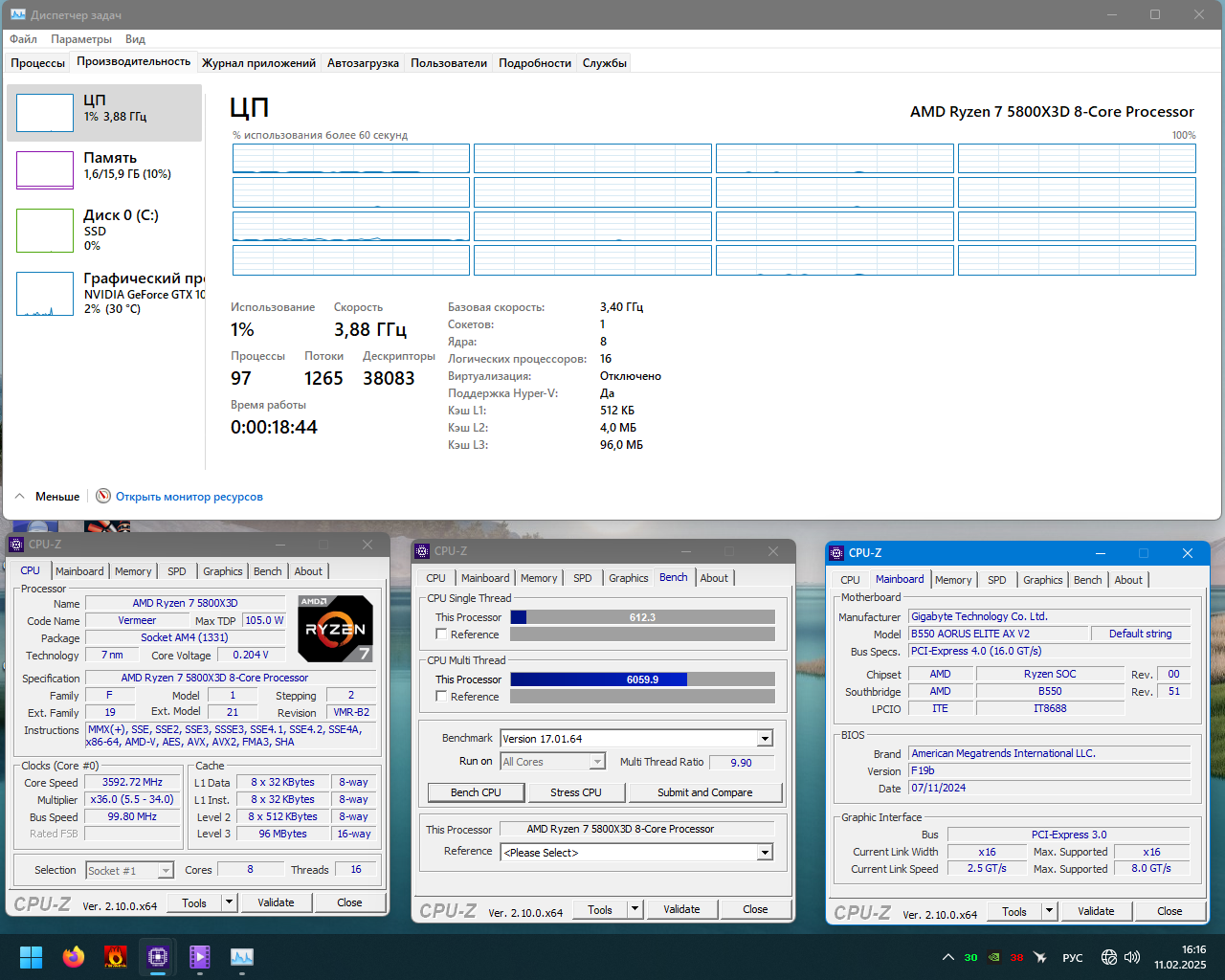The width and height of the screenshot is (1225, 980).
Task: Enable Multi Thread Reference checkbox
Action: tap(441, 696)
